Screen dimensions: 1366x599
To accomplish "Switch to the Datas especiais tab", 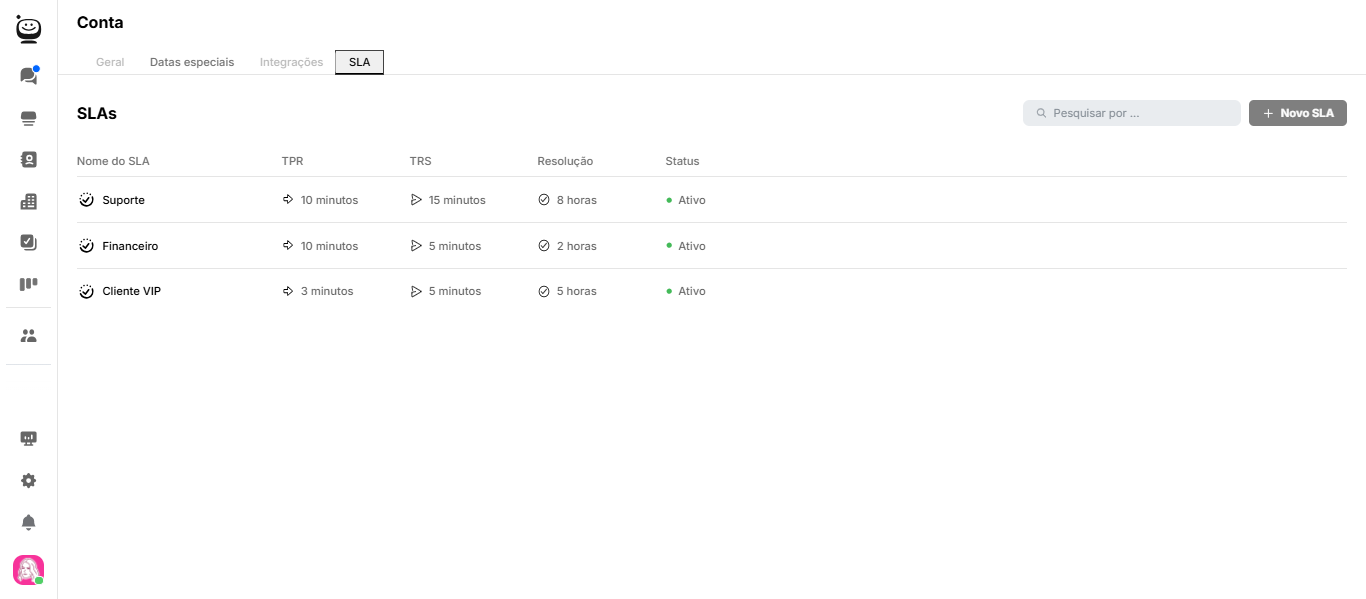I will (x=192, y=62).
